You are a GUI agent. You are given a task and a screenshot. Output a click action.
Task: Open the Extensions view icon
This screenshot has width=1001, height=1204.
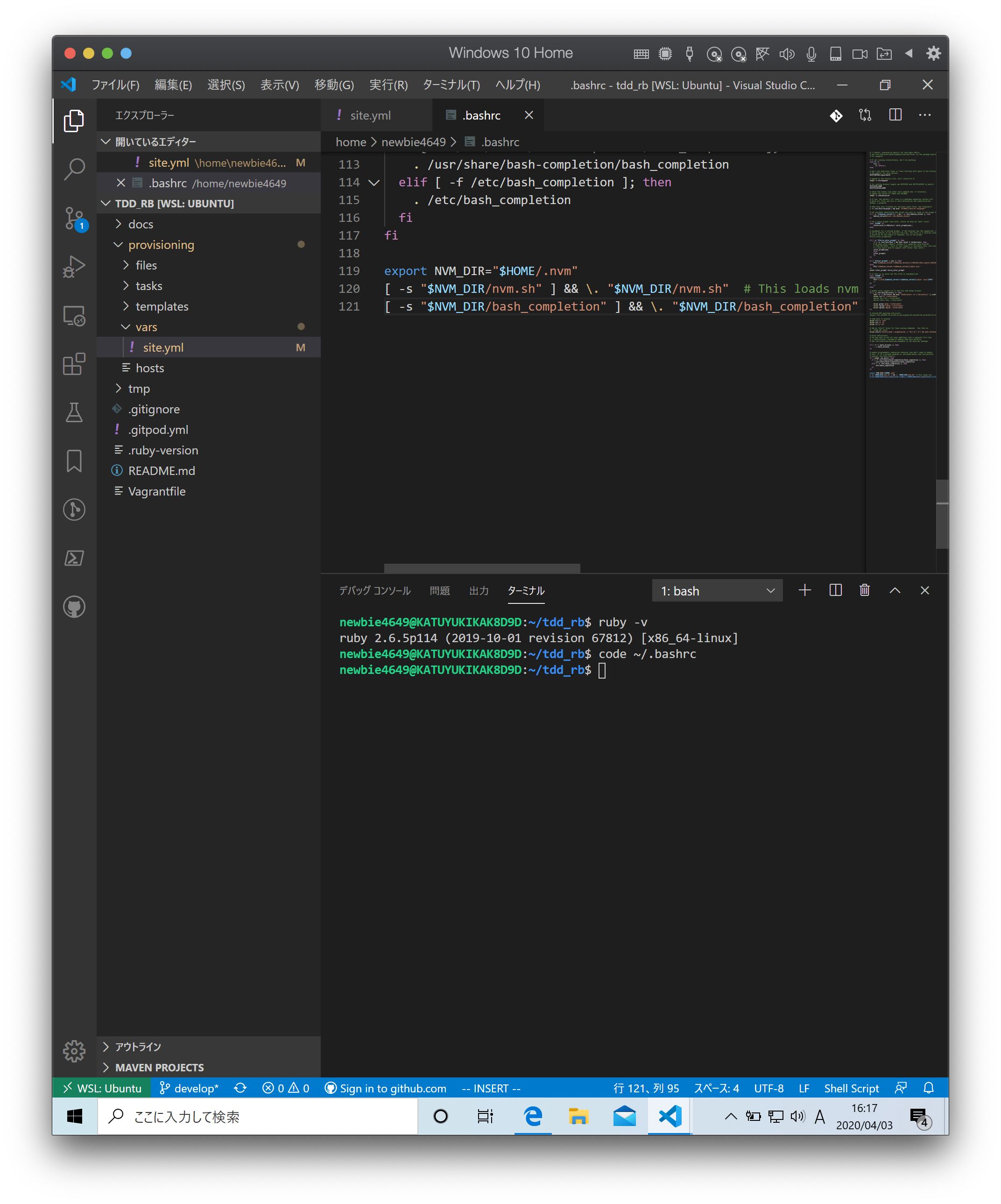click(74, 364)
